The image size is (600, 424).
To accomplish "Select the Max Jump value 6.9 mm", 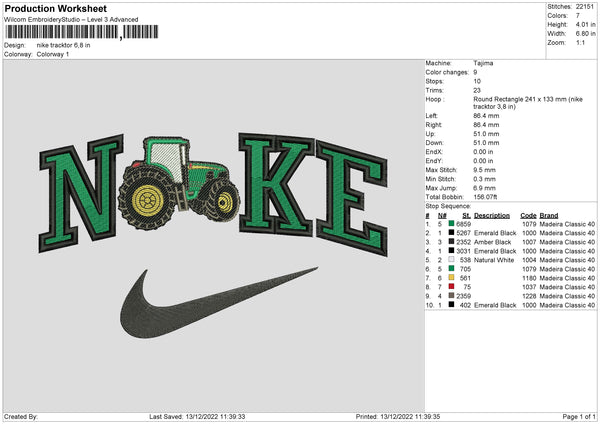I will [x=484, y=188].
